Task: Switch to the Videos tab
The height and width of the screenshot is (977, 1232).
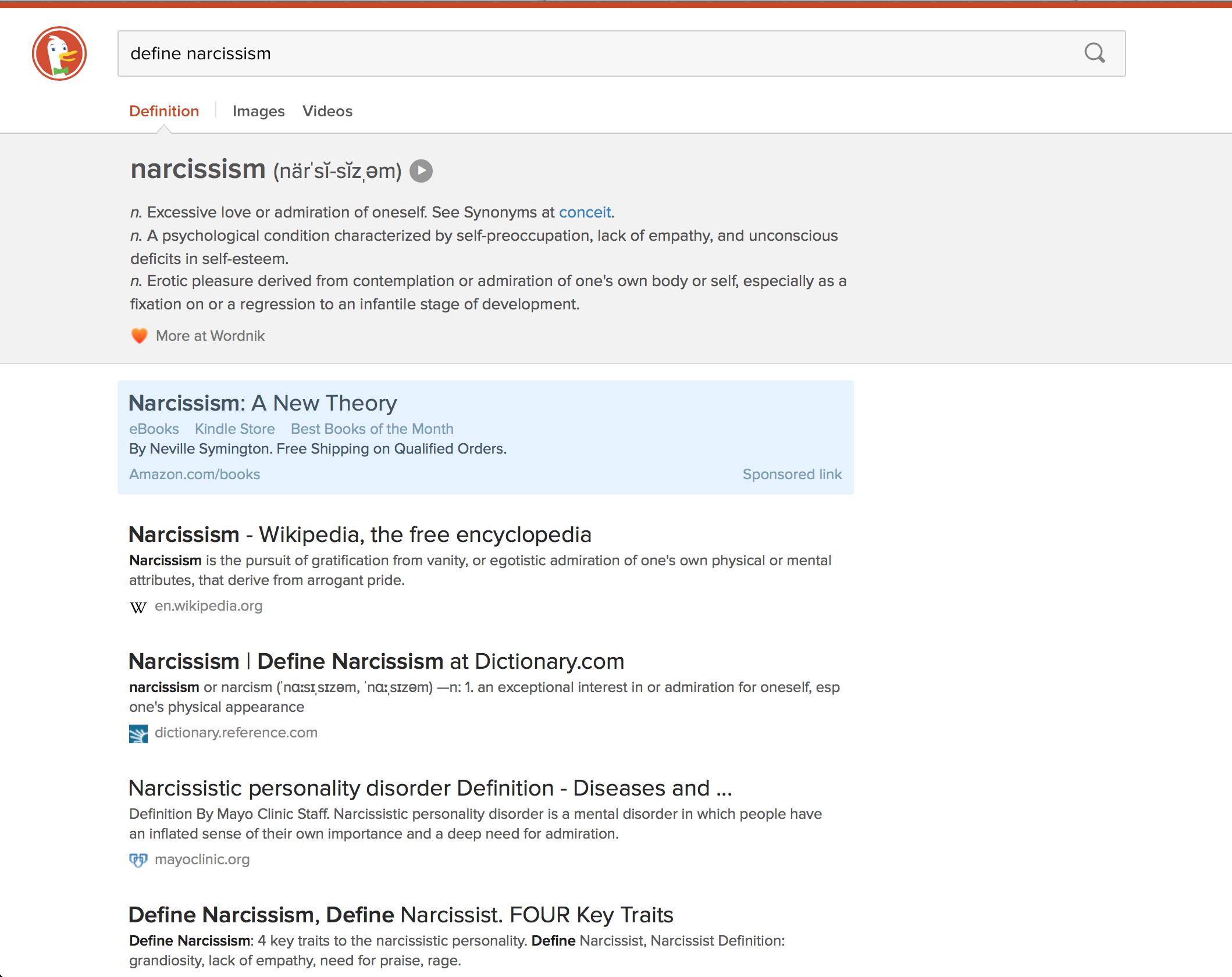Action: pos(327,111)
